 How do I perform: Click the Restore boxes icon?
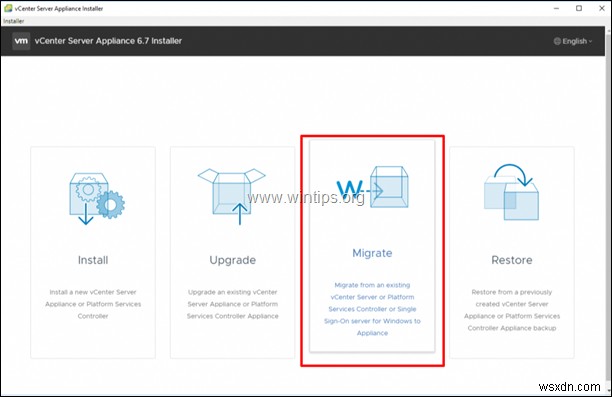512,192
